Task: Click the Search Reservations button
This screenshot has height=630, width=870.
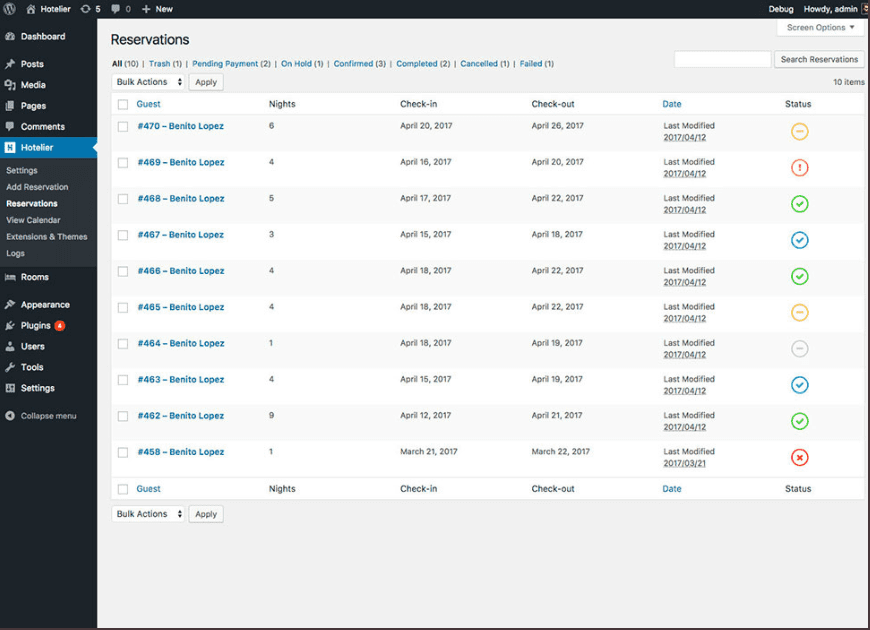Action: coord(819,59)
